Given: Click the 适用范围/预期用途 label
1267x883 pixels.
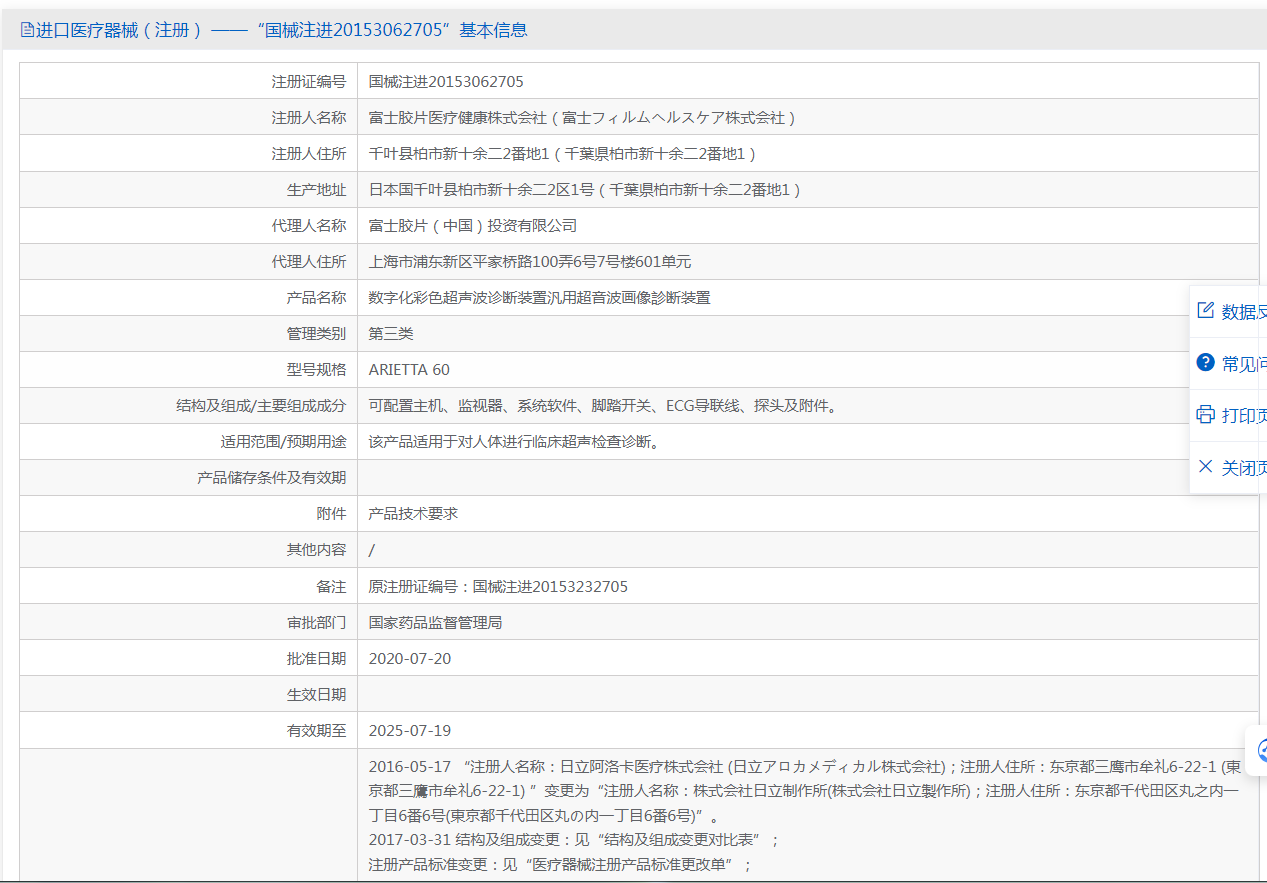Looking at the screenshot, I should (284, 442).
